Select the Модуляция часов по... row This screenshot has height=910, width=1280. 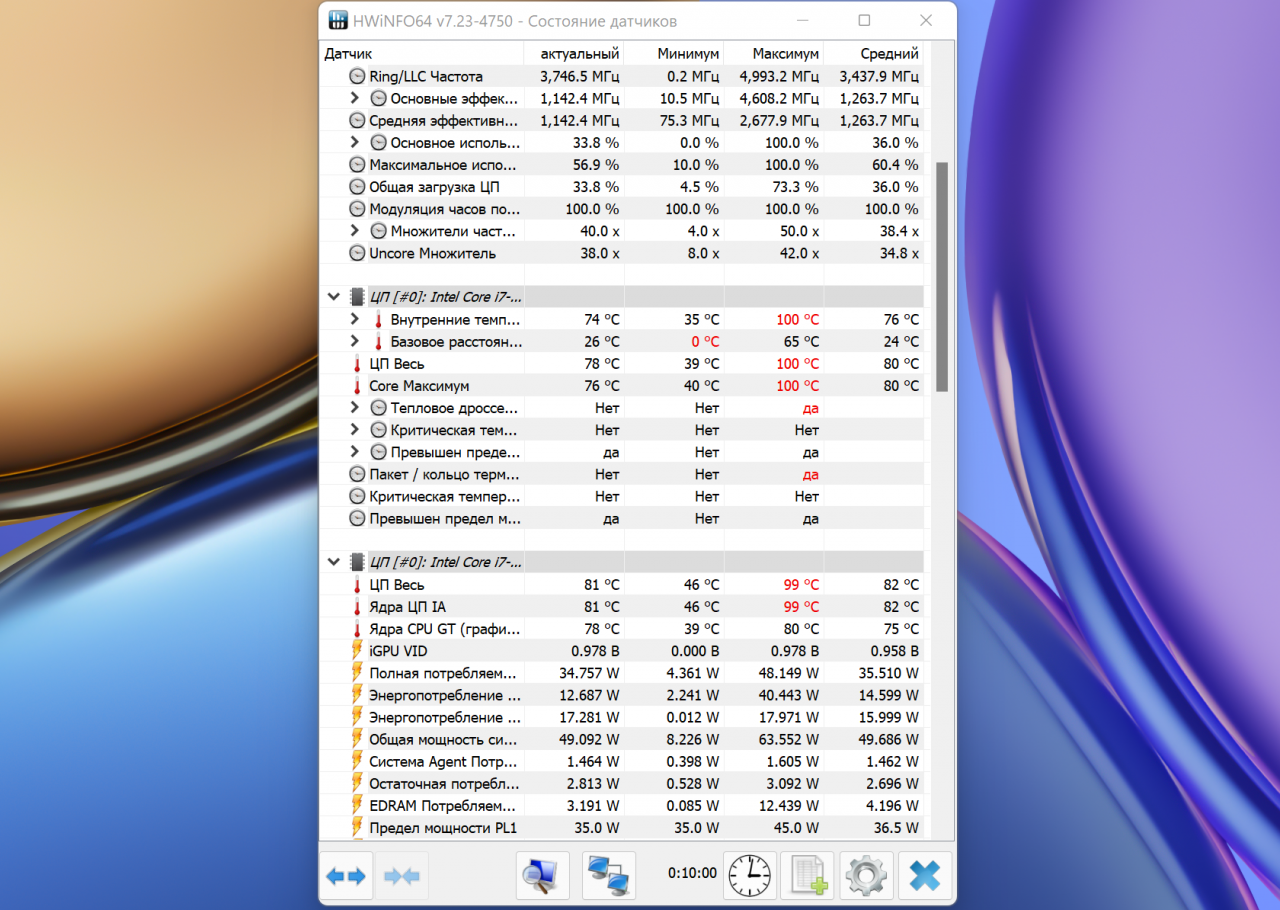pyautogui.click(x=622, y=209)
